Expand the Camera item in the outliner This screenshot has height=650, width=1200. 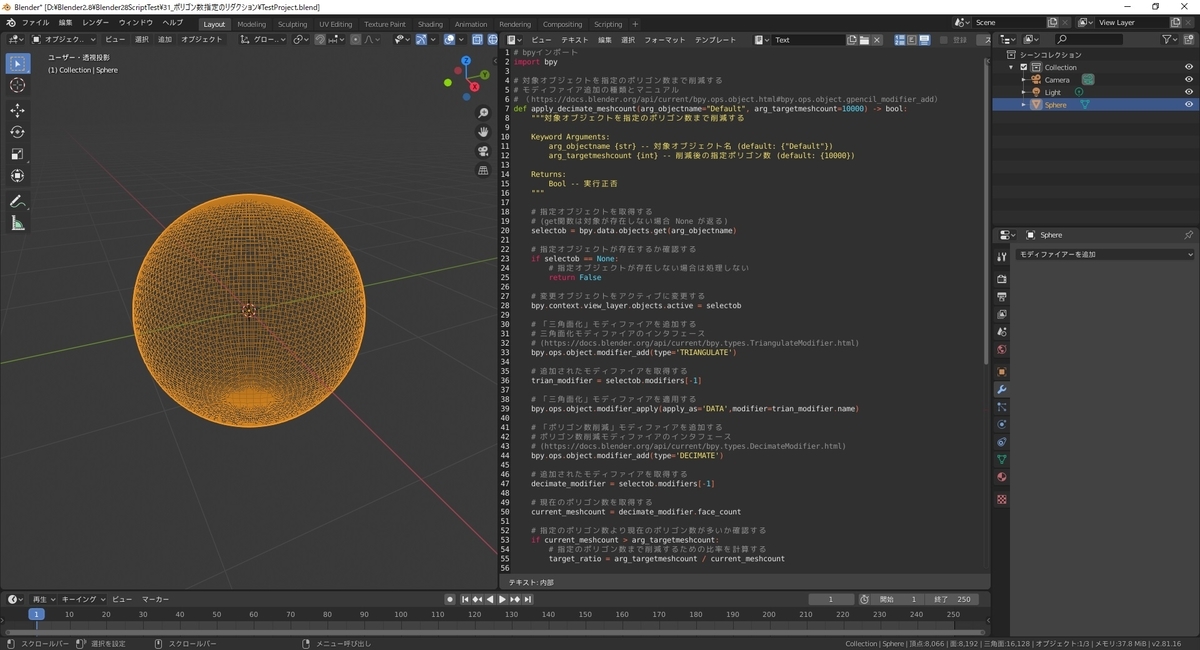[1023, 80]
